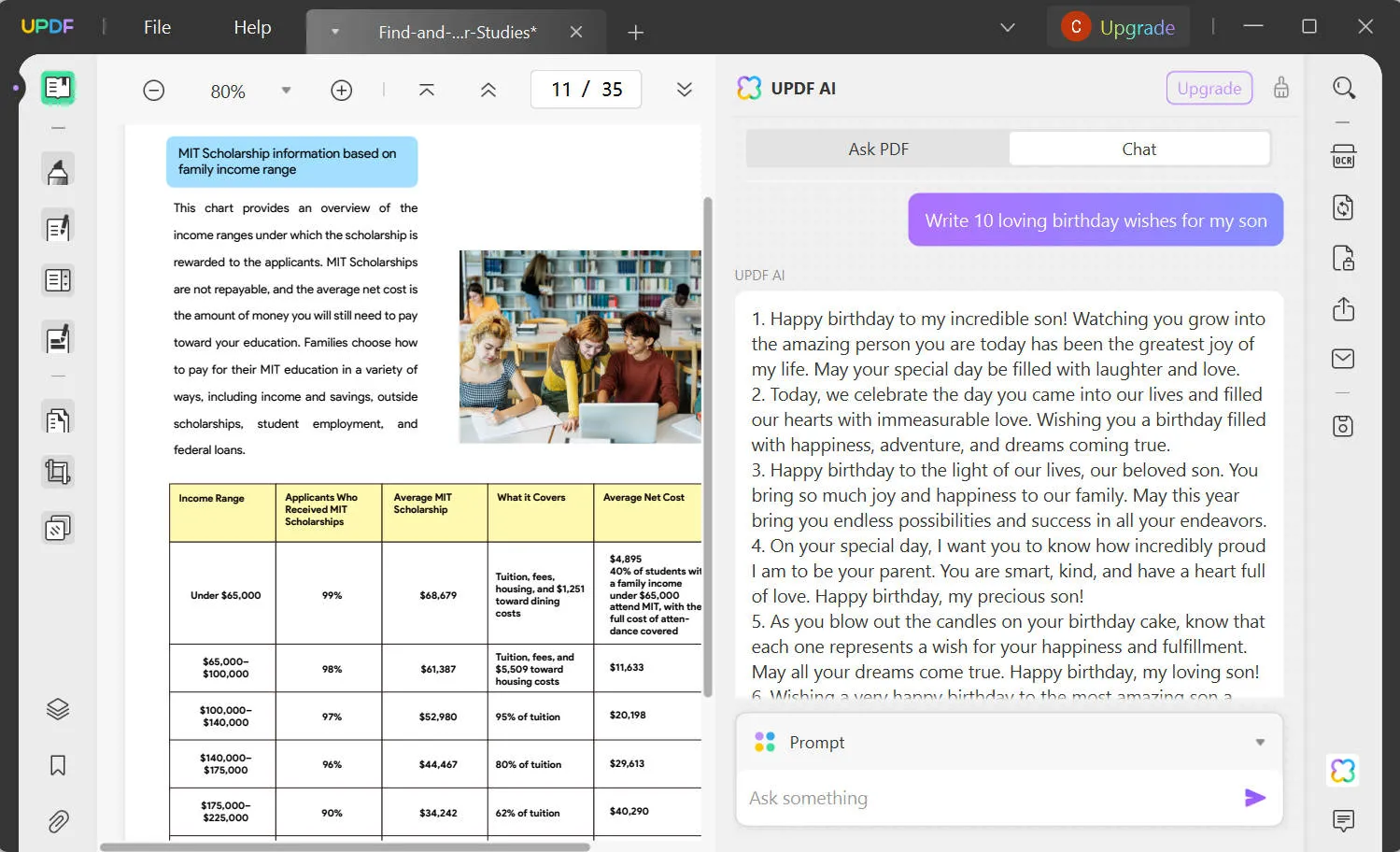Click the Upgrade button in AI panel

1209,89
